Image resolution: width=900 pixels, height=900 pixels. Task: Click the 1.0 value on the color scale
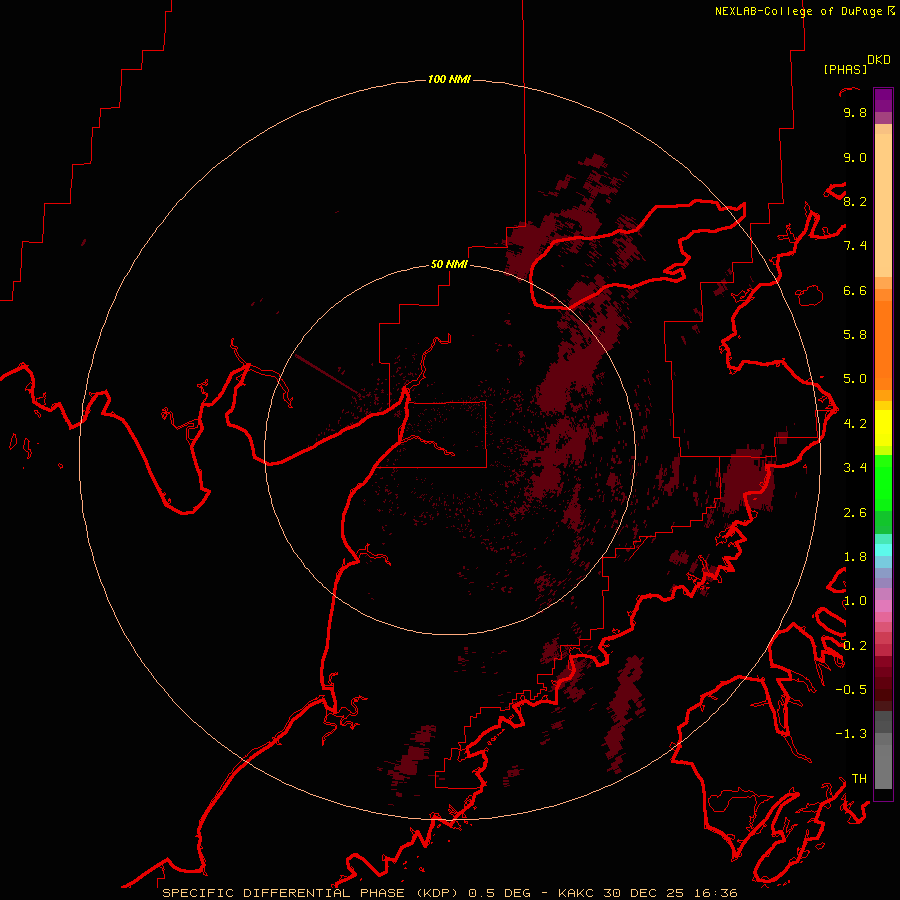pyautogui.click(x=855, y=601)
